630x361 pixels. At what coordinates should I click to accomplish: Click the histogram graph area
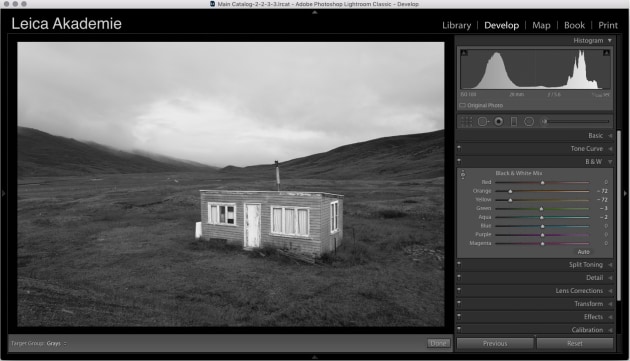coord(535,69)
